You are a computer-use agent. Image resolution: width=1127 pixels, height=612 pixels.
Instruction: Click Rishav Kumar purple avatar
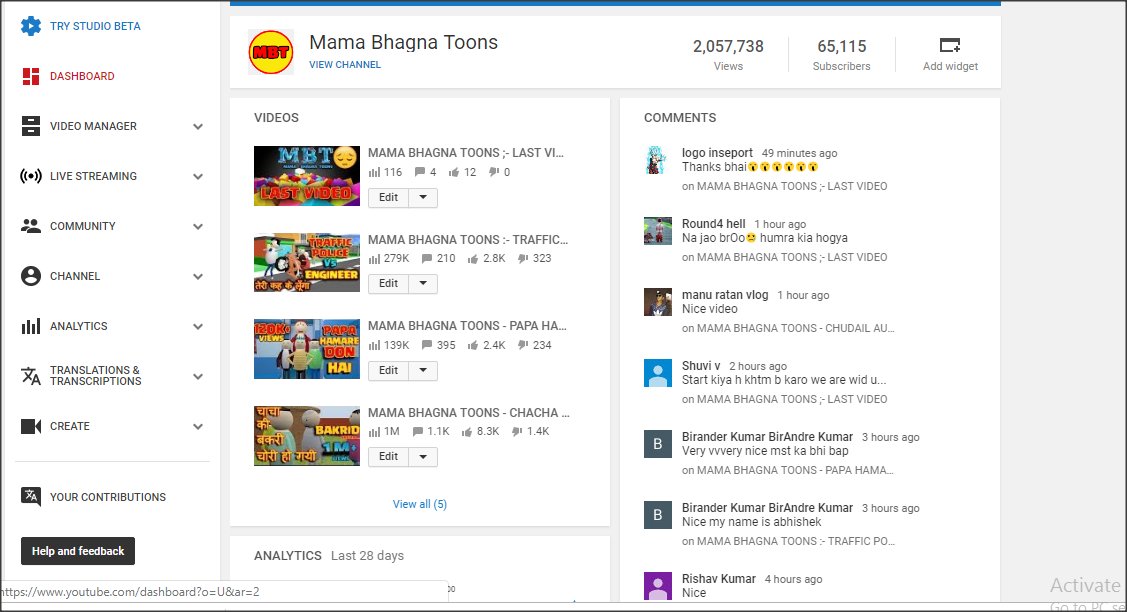click(x=658, y=586)
